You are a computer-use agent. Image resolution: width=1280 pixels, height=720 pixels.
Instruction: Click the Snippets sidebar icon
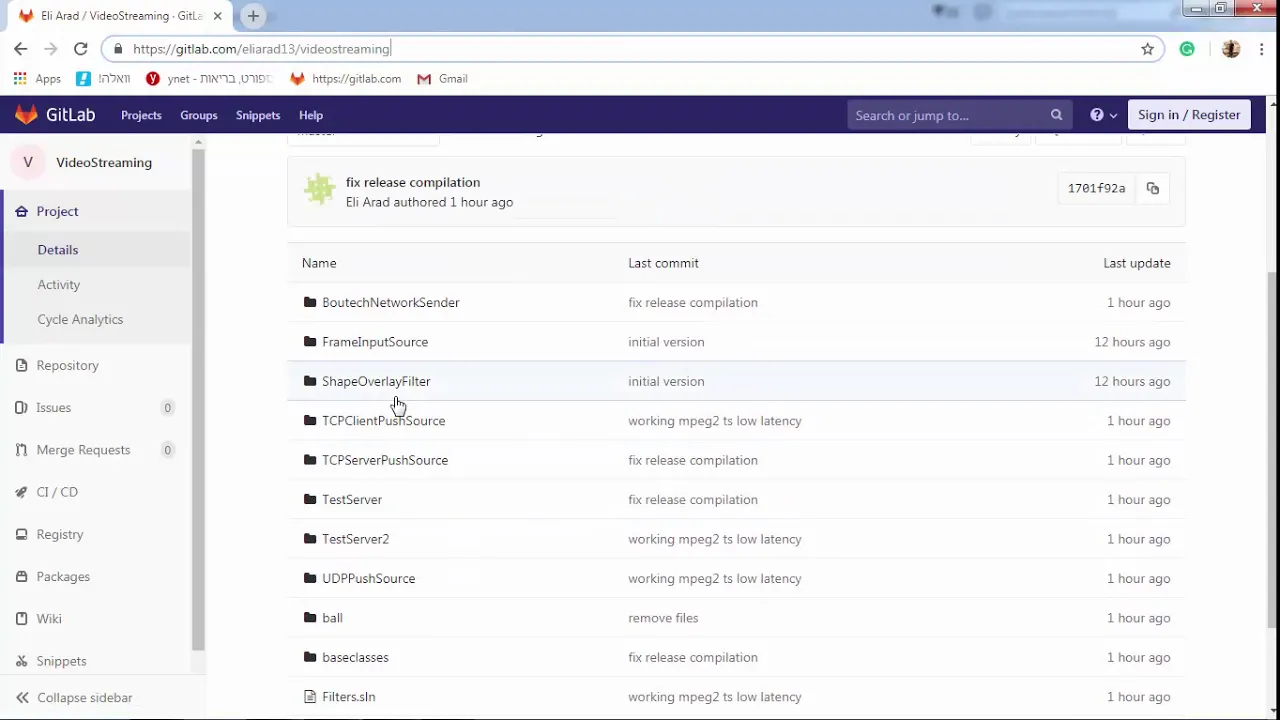click(21, 661)
